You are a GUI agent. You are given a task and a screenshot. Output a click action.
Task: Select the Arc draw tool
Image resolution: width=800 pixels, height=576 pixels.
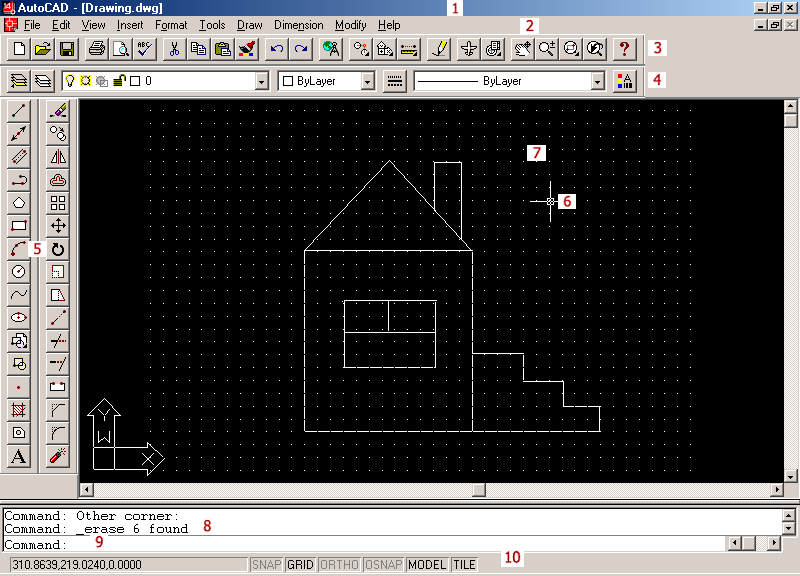18,249
